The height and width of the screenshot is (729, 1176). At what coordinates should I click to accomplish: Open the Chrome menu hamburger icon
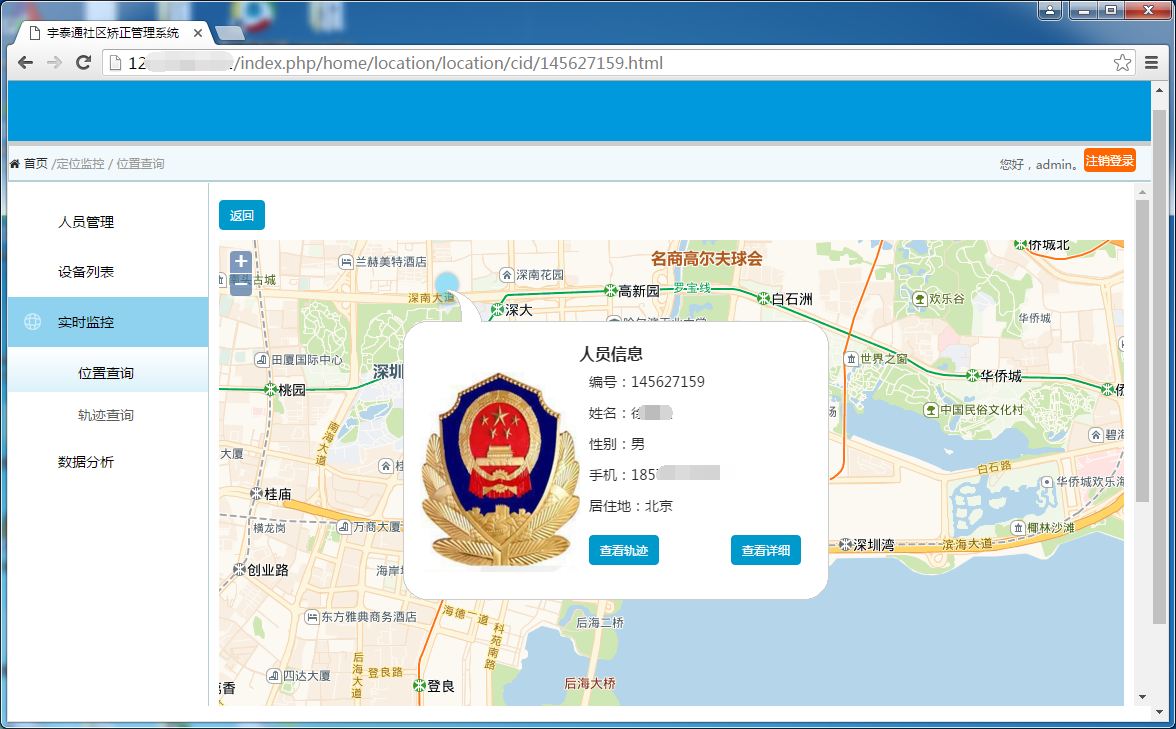point(1151,63)
